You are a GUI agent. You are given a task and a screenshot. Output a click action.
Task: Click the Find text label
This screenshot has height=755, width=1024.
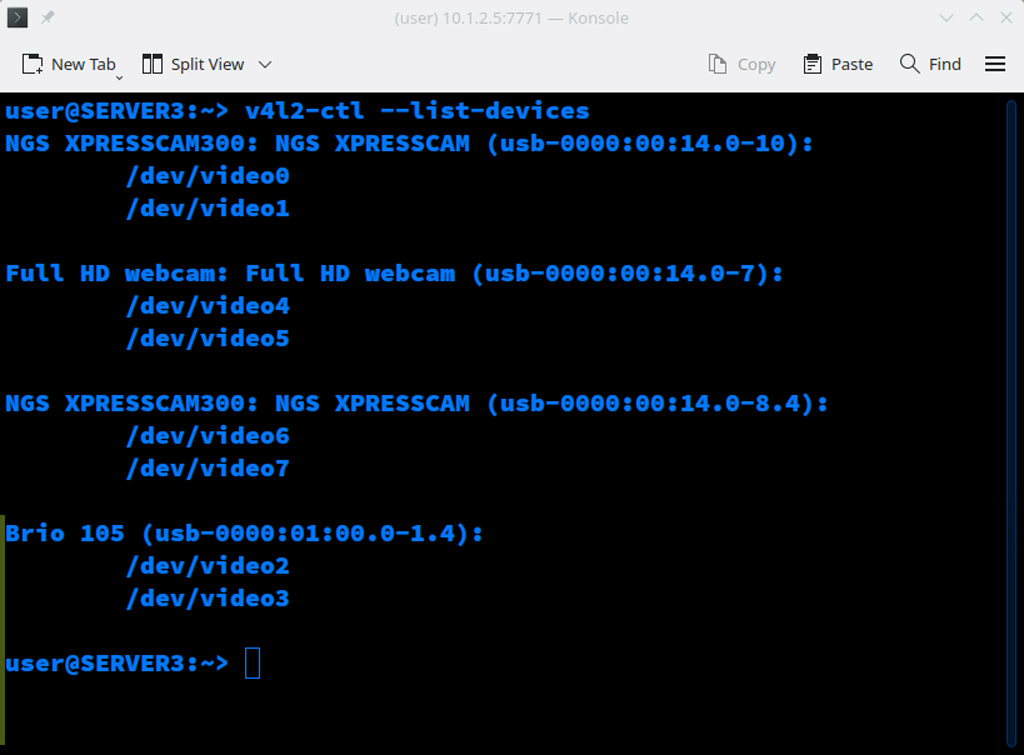tap(944, 64)
